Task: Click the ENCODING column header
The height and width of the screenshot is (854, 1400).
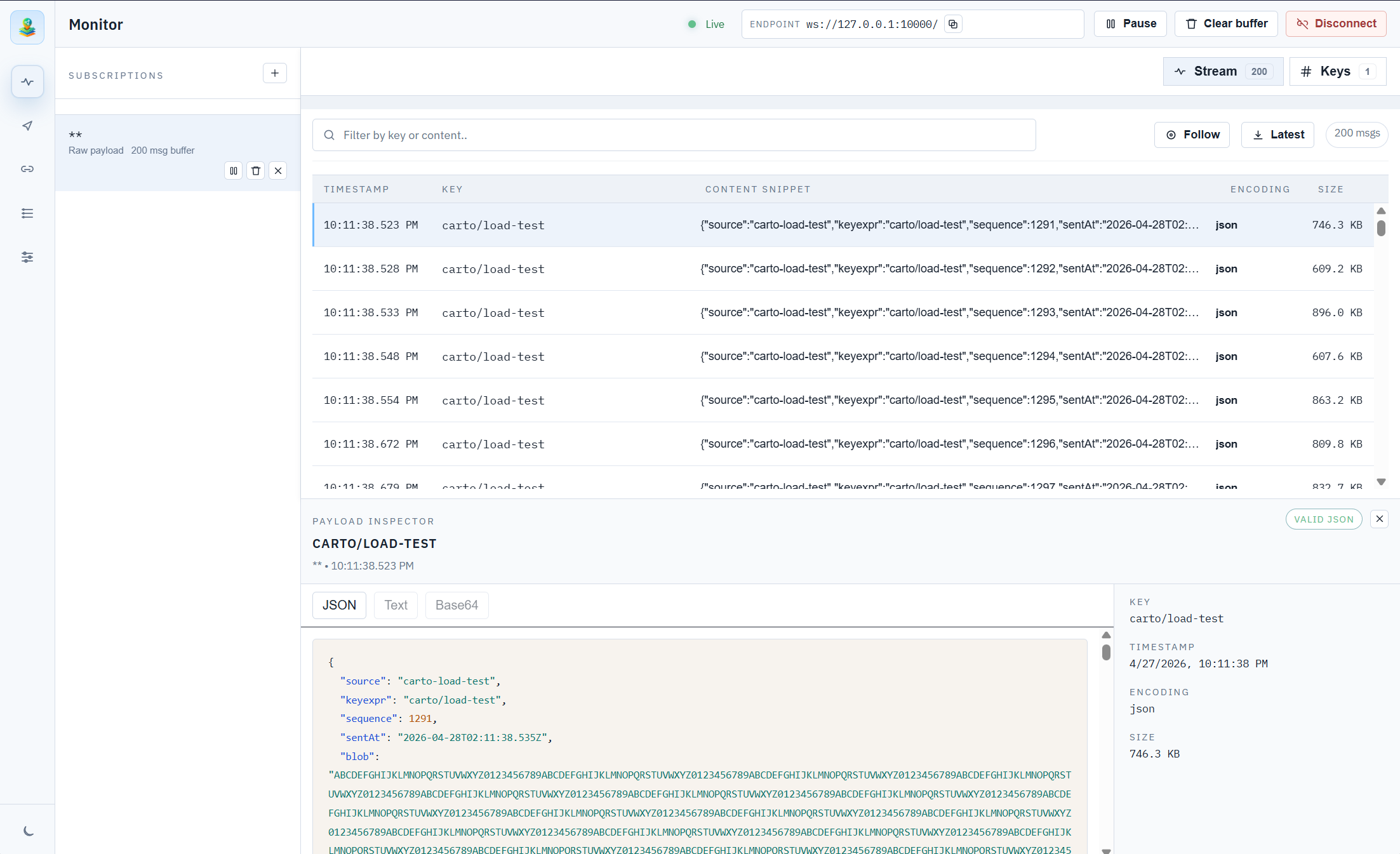Action: [x=1260, y=189]
